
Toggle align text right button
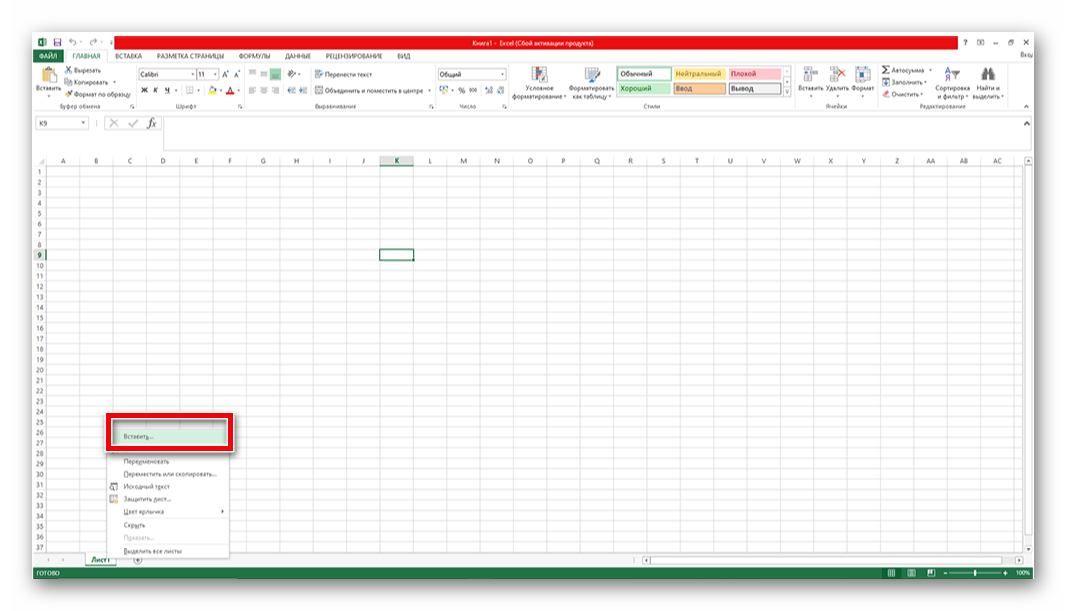(x=275, y=90)
